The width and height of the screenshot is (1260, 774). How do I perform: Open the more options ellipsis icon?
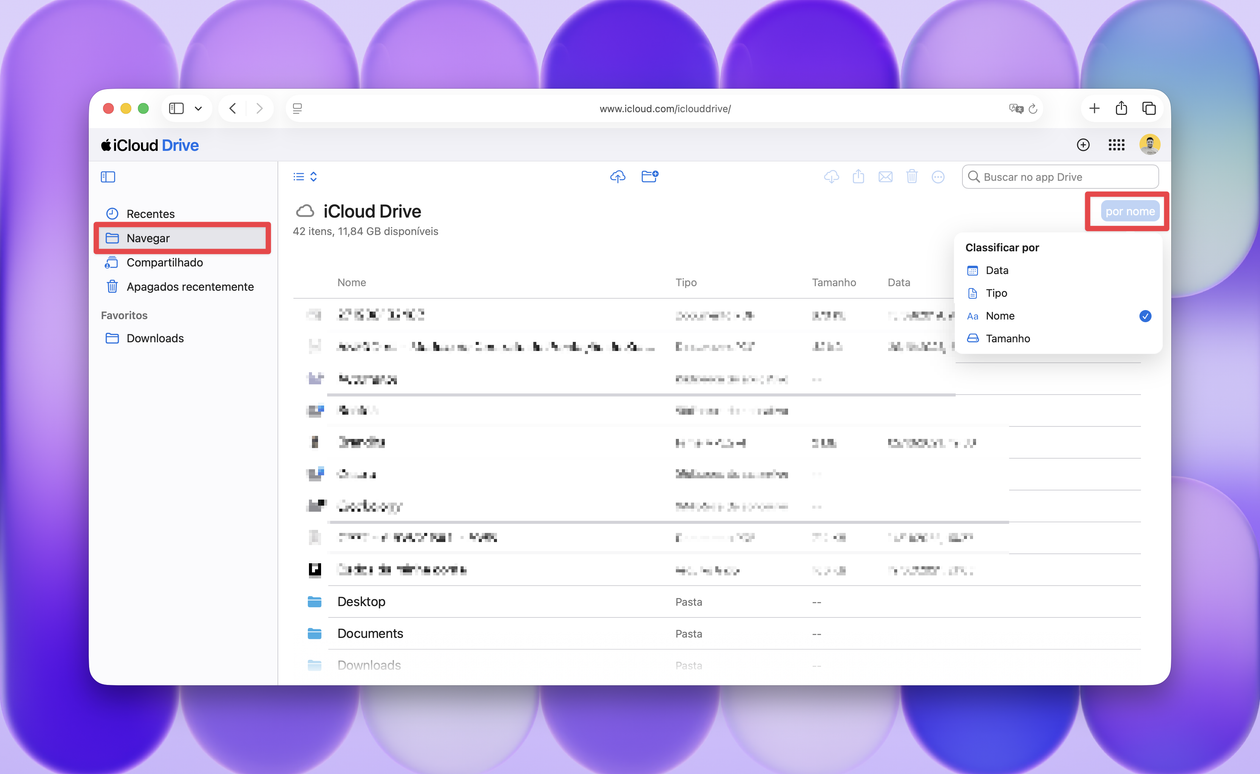coord(938,177)
